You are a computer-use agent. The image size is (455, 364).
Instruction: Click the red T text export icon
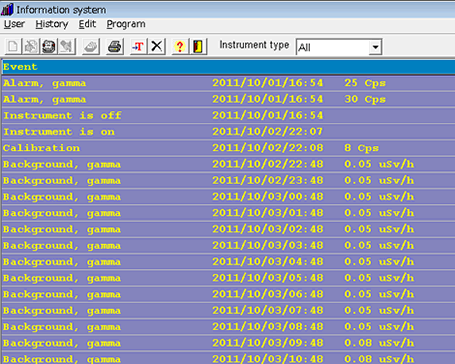coord(138,46)
